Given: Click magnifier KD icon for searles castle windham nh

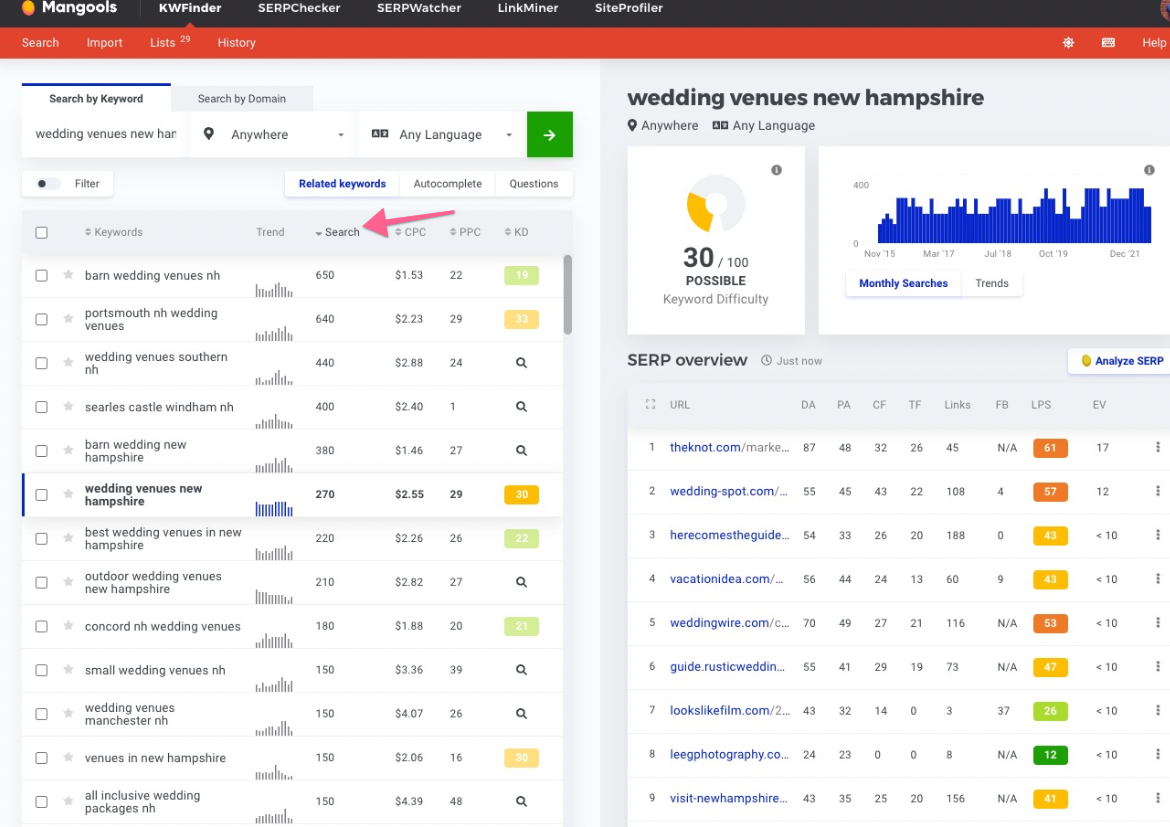Looking at the screenshot, I should pyautogui.click(x=521, y=407).
